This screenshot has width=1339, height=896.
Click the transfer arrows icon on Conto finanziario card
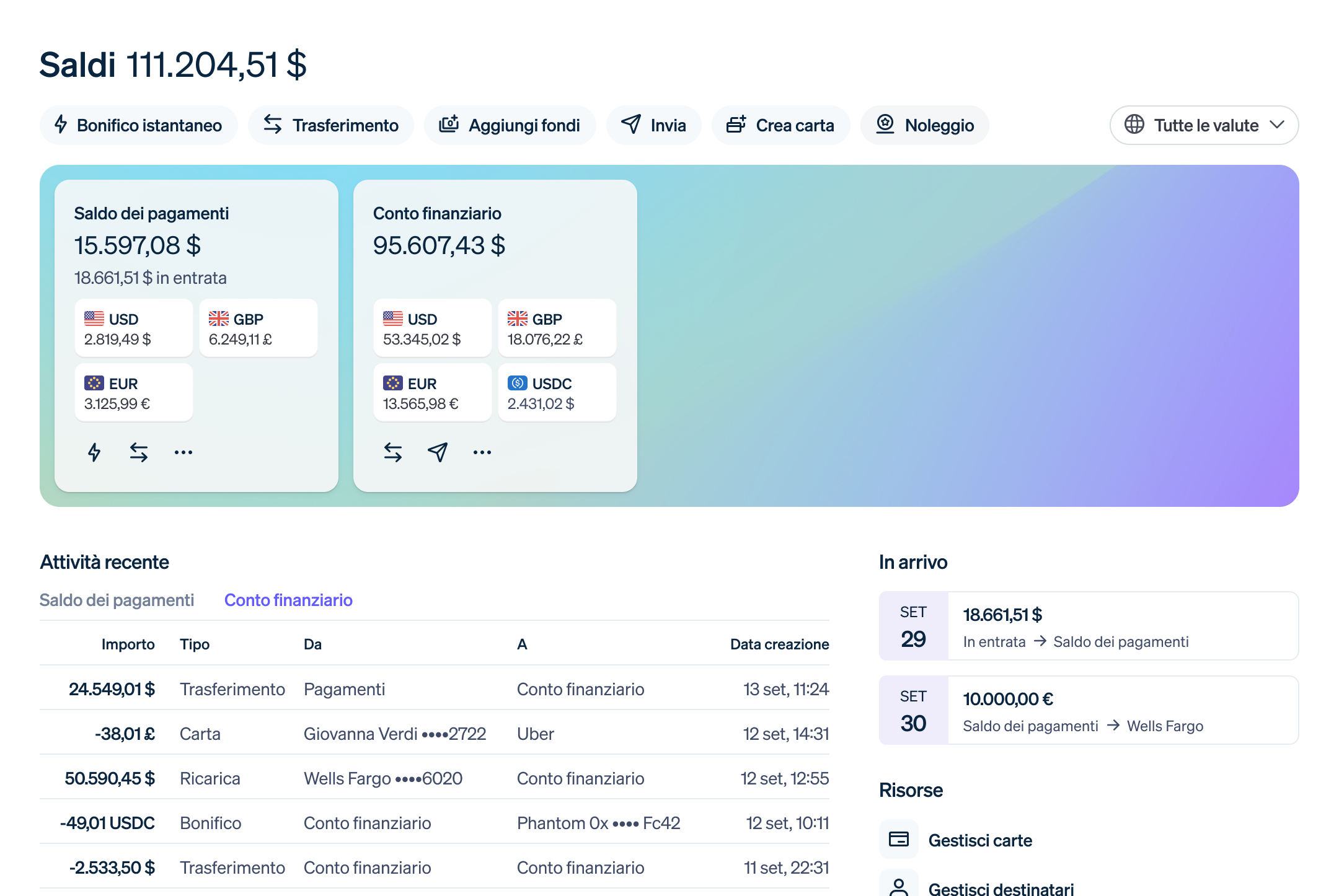392,452
